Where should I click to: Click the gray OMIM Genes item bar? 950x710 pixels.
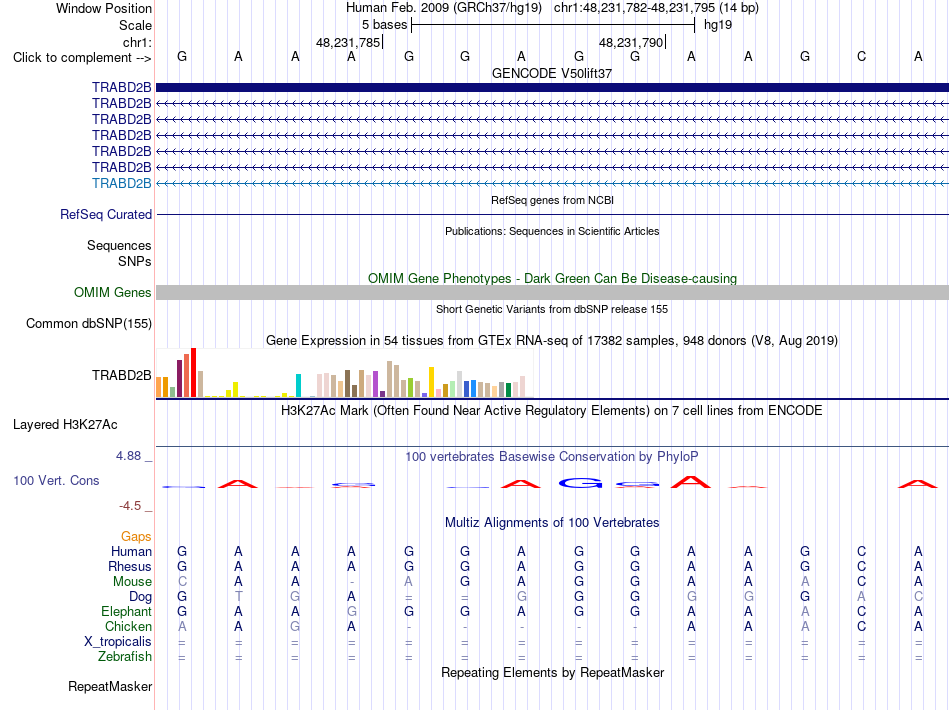coord(552,293)
